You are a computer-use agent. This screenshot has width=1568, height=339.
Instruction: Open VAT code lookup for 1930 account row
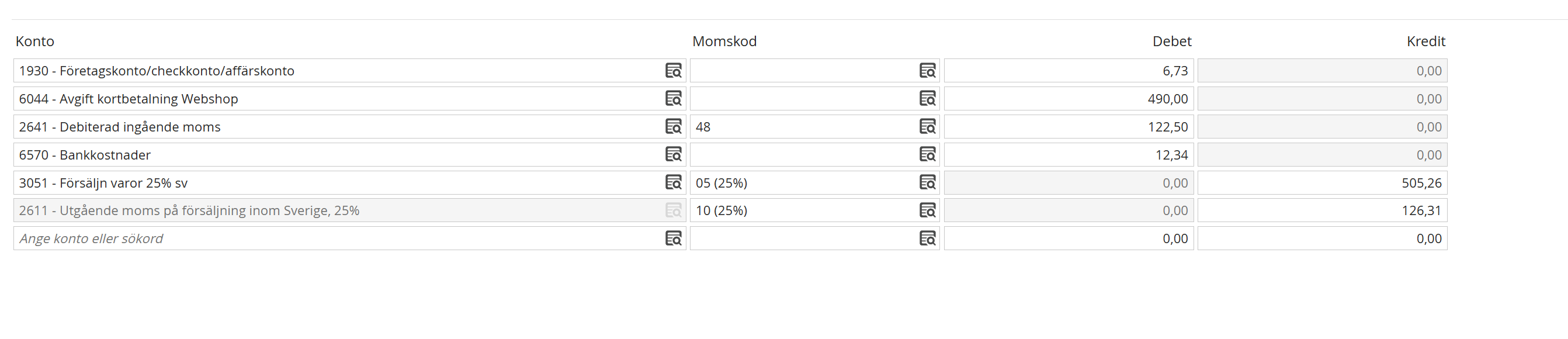pos(927,71)
